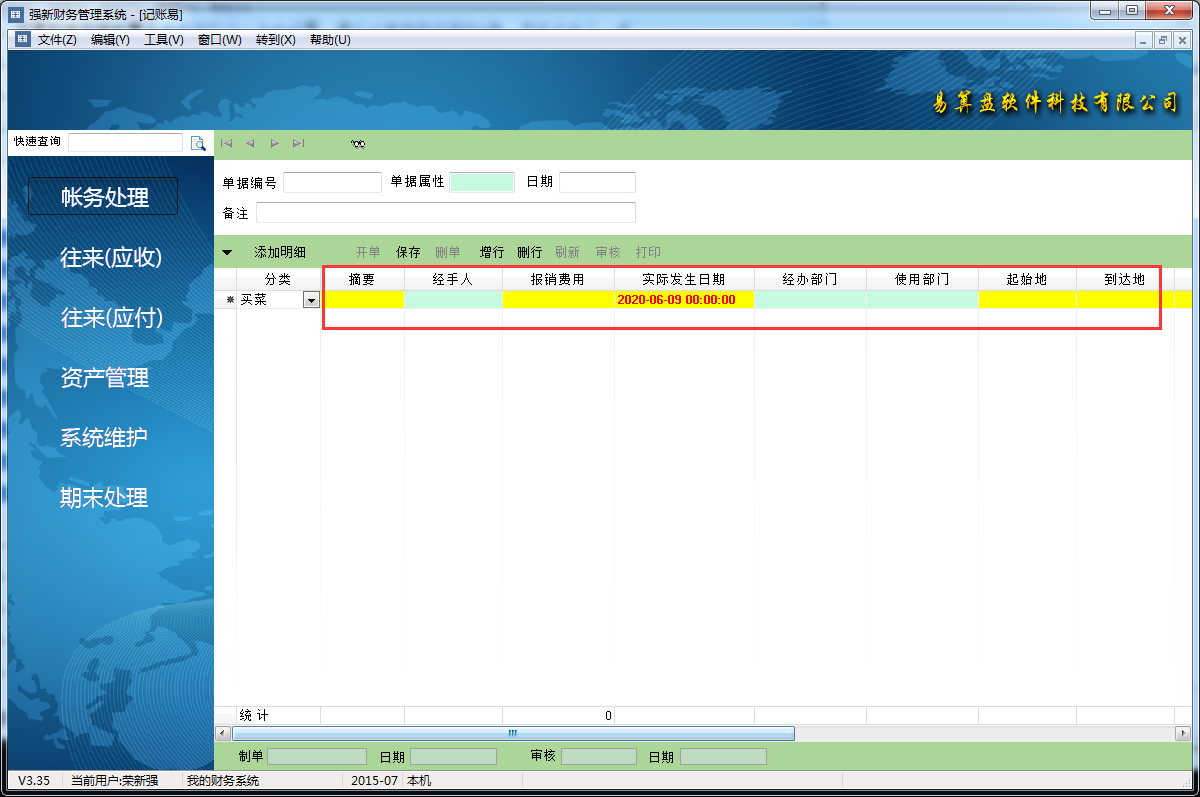Viewport: 1200px width, 797px height.
Task: Open the 文件(Z) menu
Action: (x=57, y=40)
